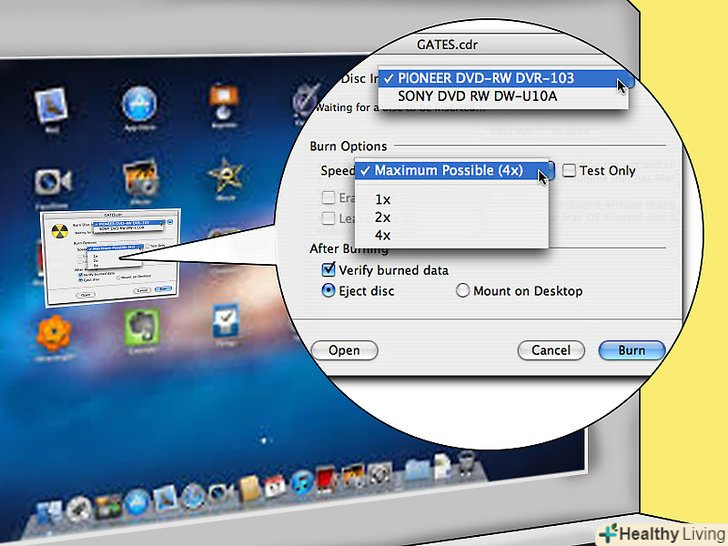Launch FaceTime from the Launchpad grid

pyautogui.click(x=52, y=182)
